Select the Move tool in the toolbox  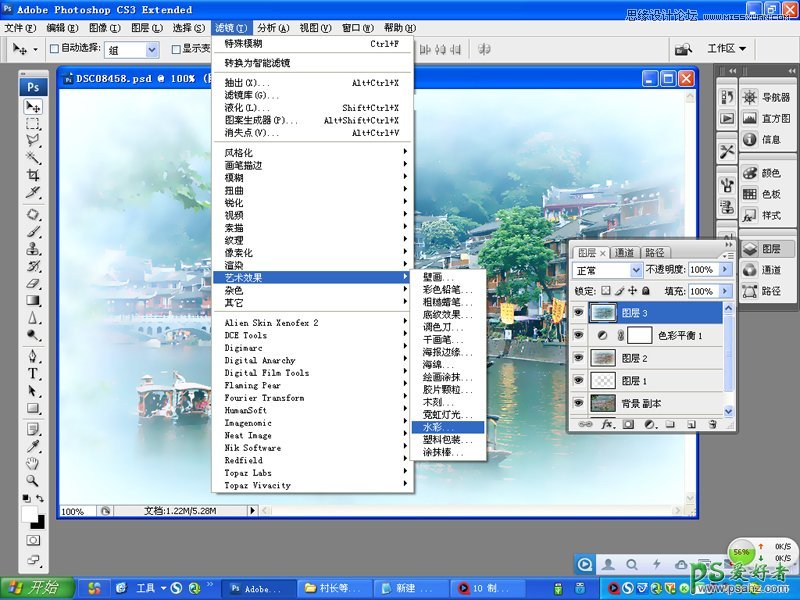pyautogui.click(x=33, y=107)
